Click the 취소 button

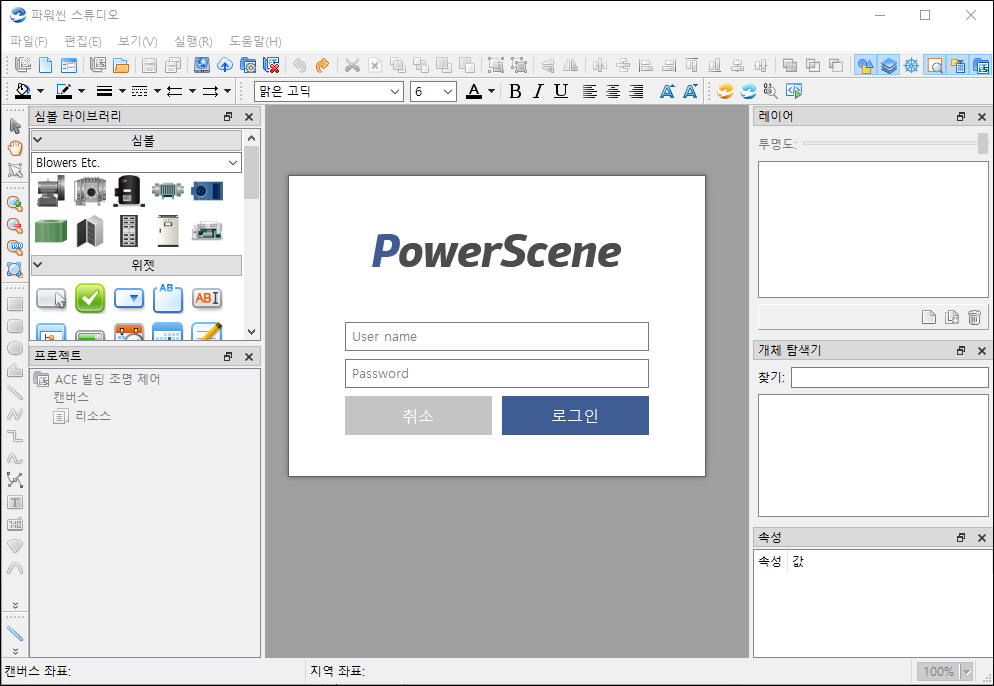(x=418, y=415)
